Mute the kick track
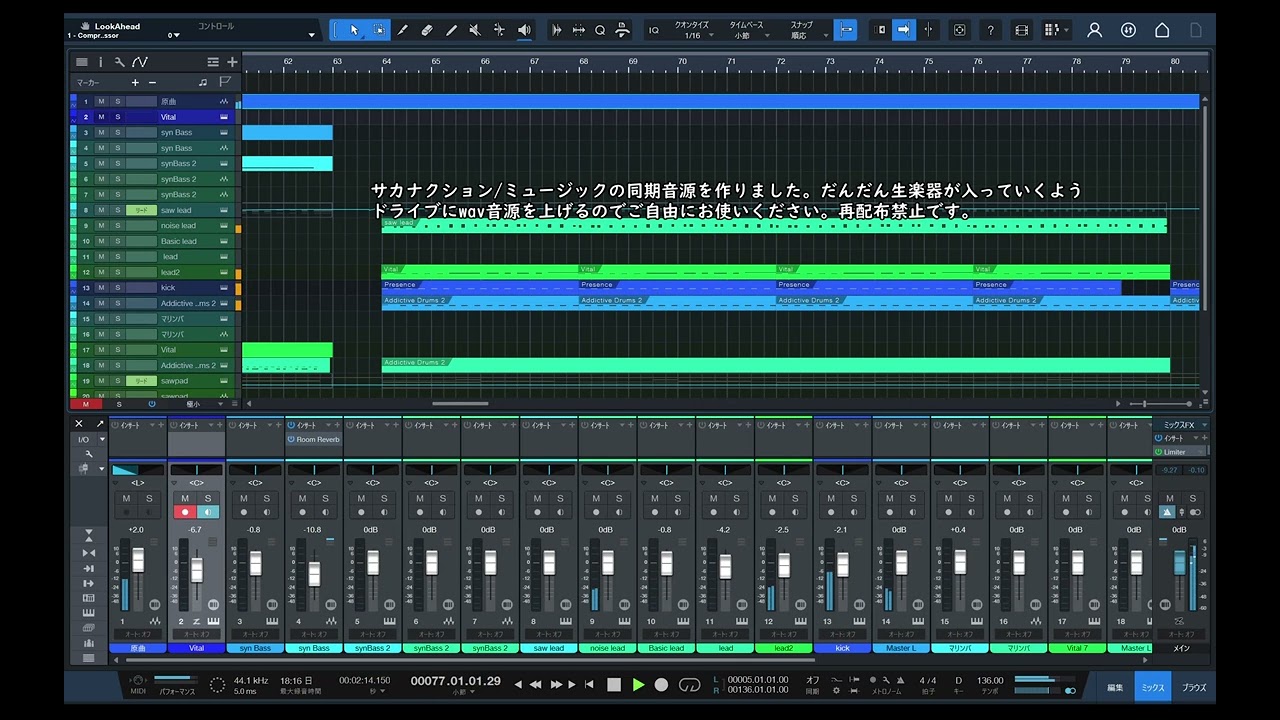 101,287
